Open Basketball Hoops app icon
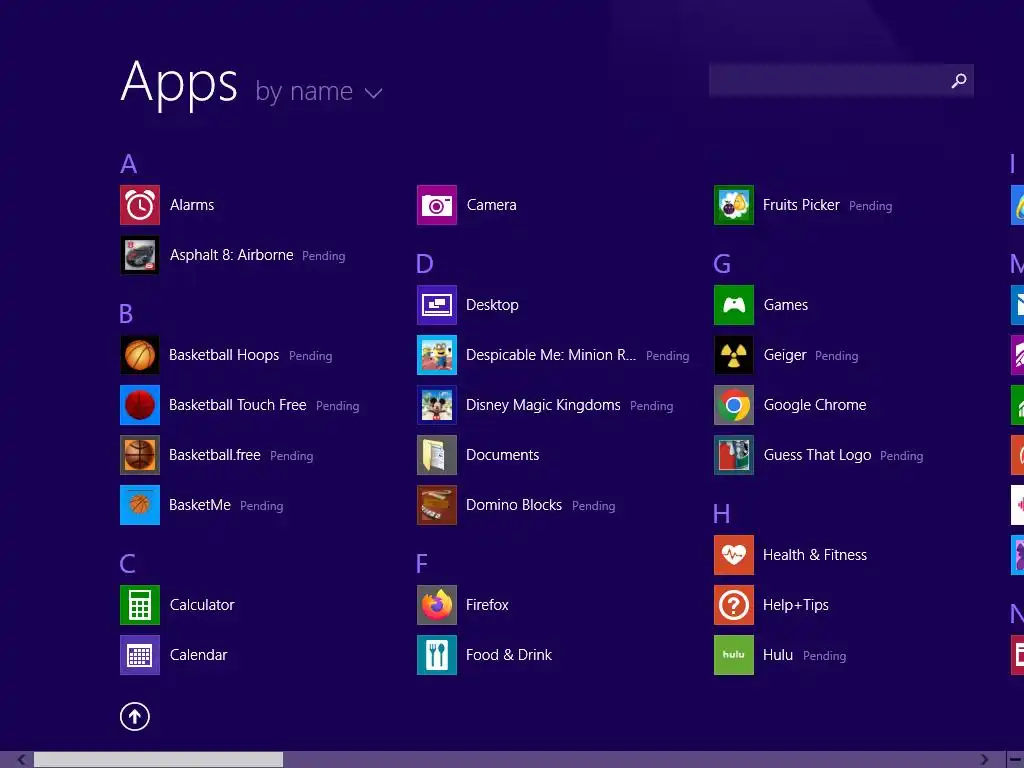Viewport: 1024px width, 768px height. pyautogui.click(x=140, y=355)
